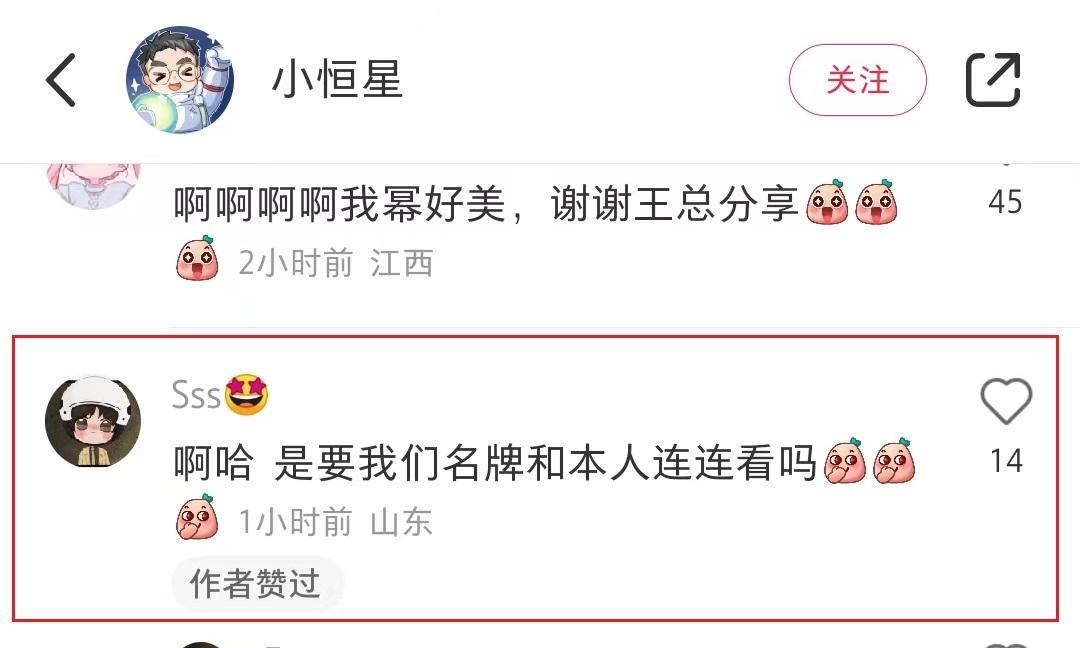Go back using the left arrow icon
The width and height of the screenshot is (1080, 648).
click(x=61, y=80)
